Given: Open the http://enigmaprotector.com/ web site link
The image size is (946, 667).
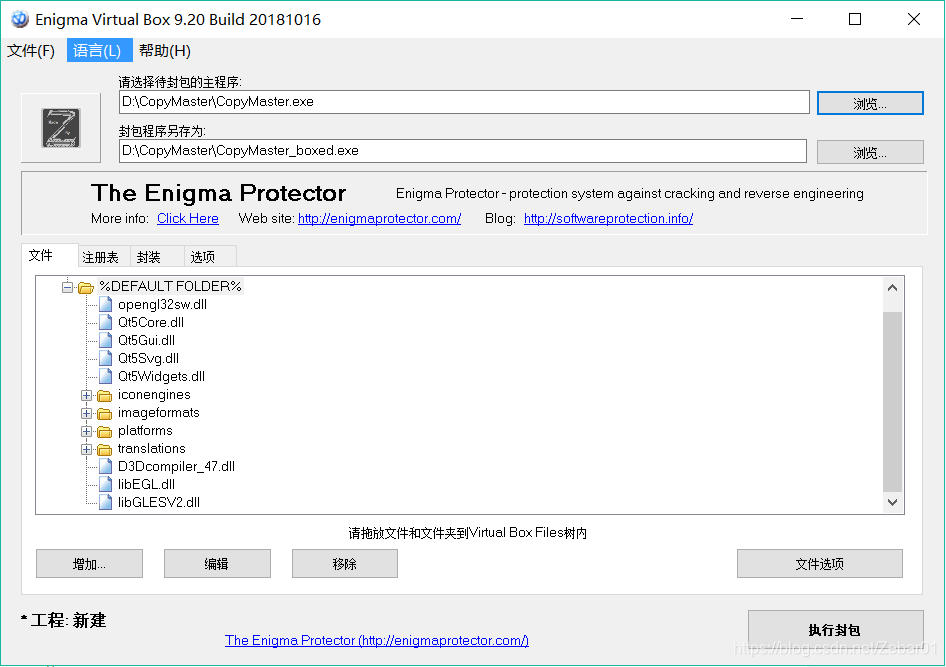Looking at the screenshot, I should (x=379, y=219).
